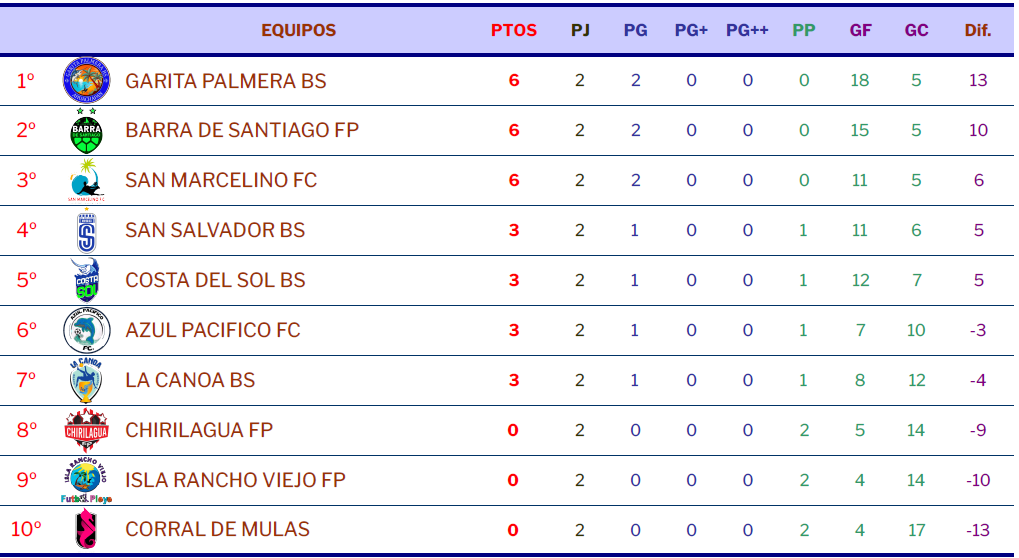Screen dimensions: 1019x558
Task: Select the ISLA RANCHO VIEJO FP name
Action: pos(235,479)
